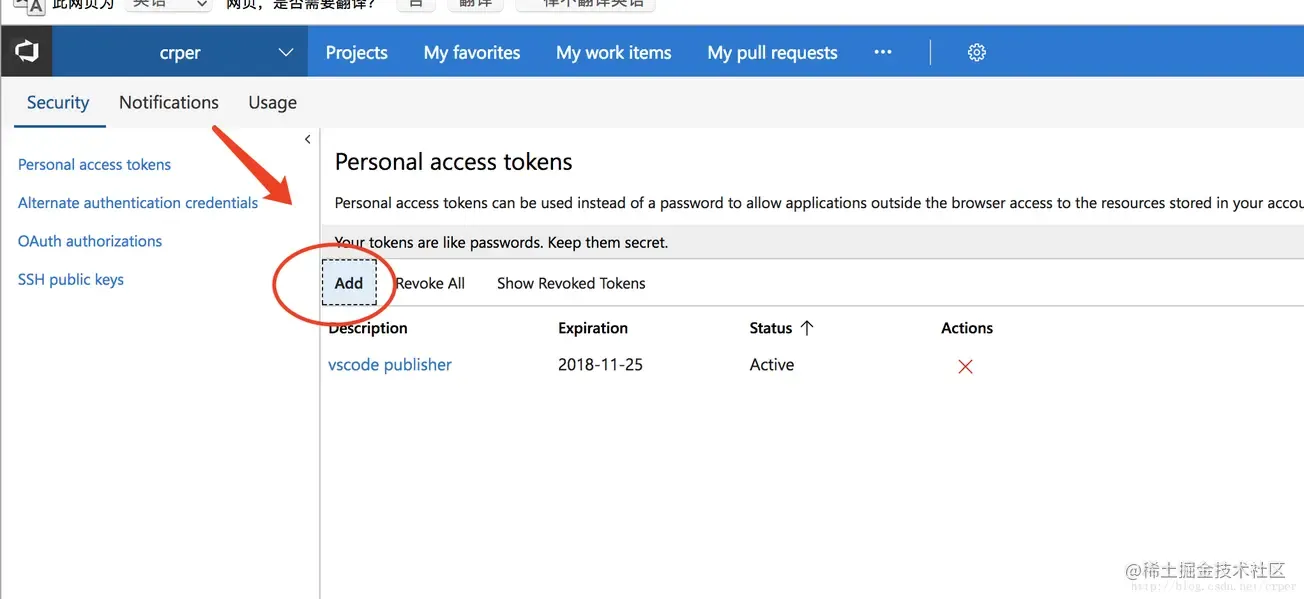Viewport: 1304px width, 599px height.
Task: Open the Usage tab
Action: pyautogui.click(x=272, y=102)
